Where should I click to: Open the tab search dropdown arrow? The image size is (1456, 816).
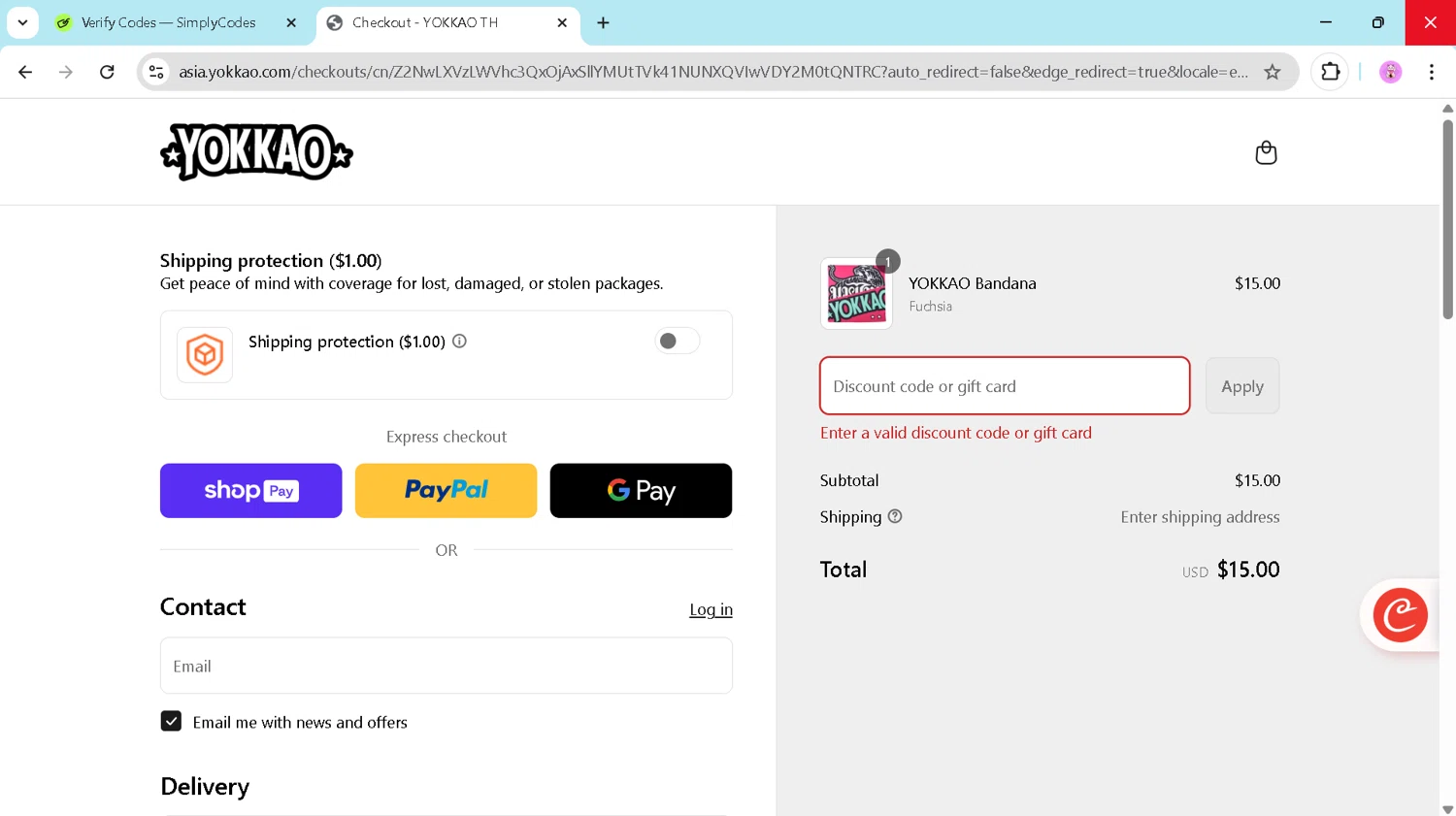coord(22,22)
